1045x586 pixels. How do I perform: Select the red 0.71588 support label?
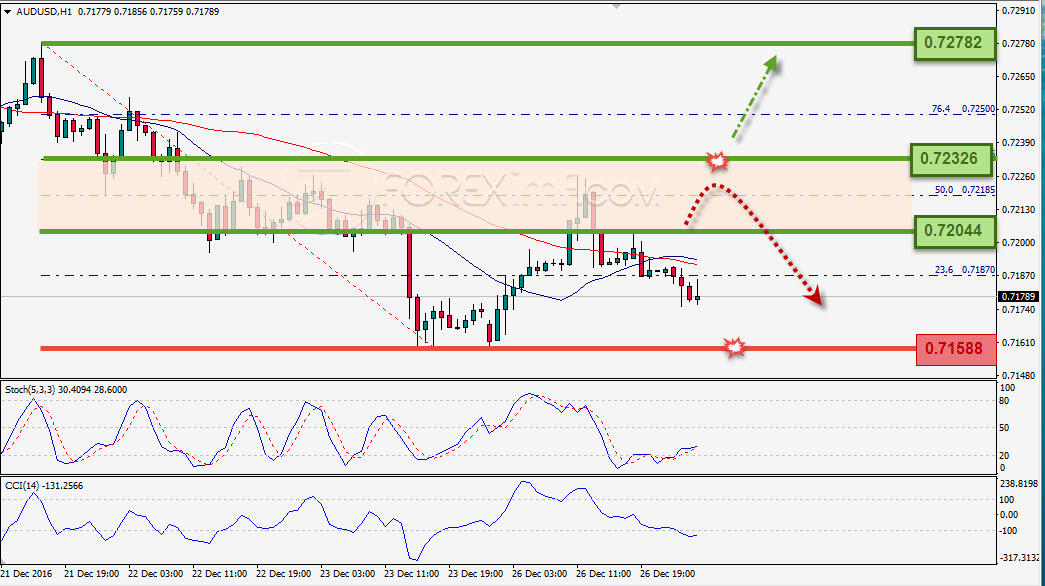tap(956, 349)
